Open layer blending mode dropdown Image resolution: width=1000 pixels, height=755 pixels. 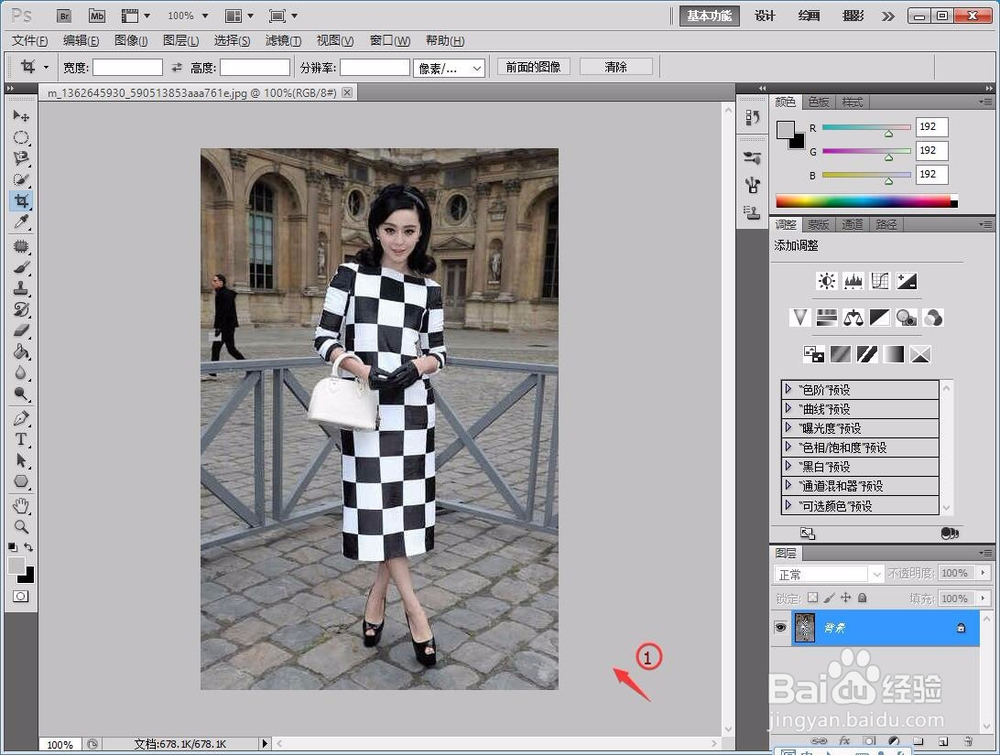pos(828,575)
